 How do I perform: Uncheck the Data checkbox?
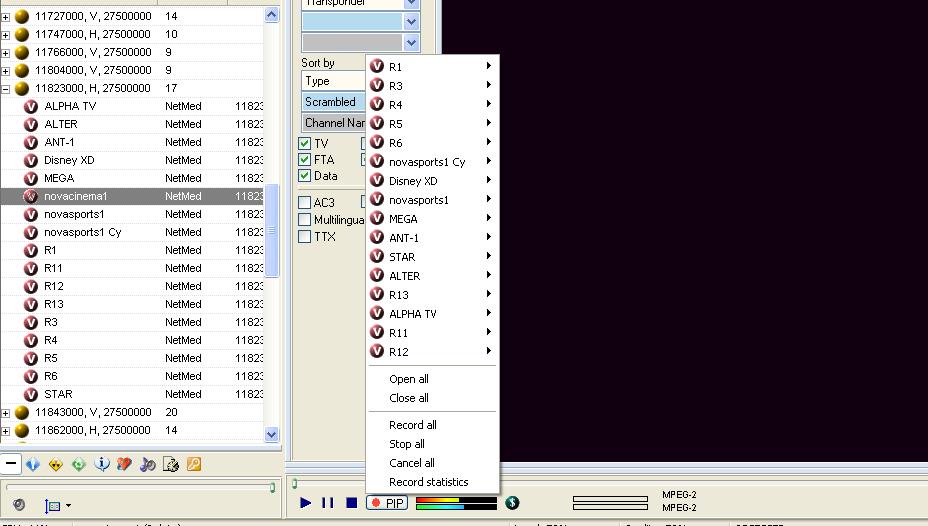point(305,176)
